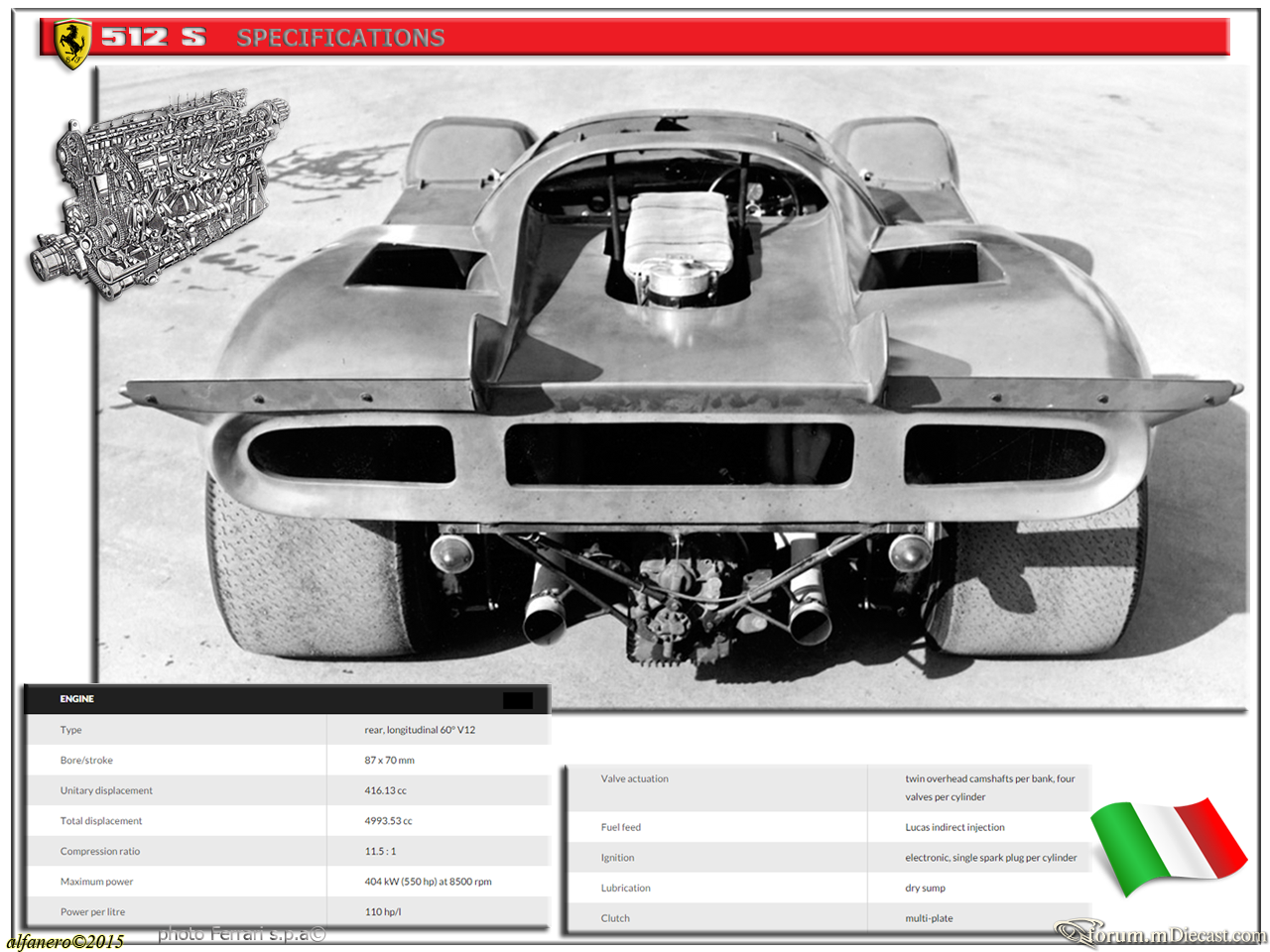Select the 'Unitary displacement' label
The height and width of the screenshot is (952, 1270).
pyautogui.click(x=106, y=790)
